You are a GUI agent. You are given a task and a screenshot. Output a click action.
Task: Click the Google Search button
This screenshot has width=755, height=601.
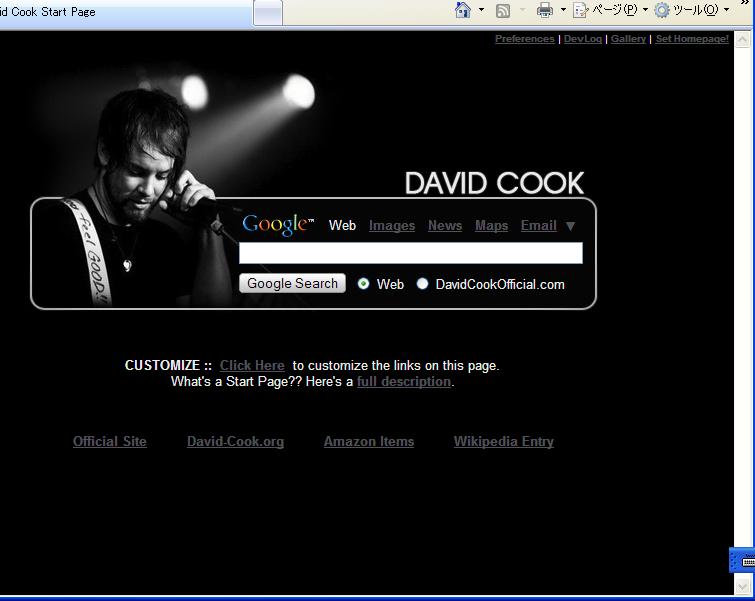[x=292, y=283]
